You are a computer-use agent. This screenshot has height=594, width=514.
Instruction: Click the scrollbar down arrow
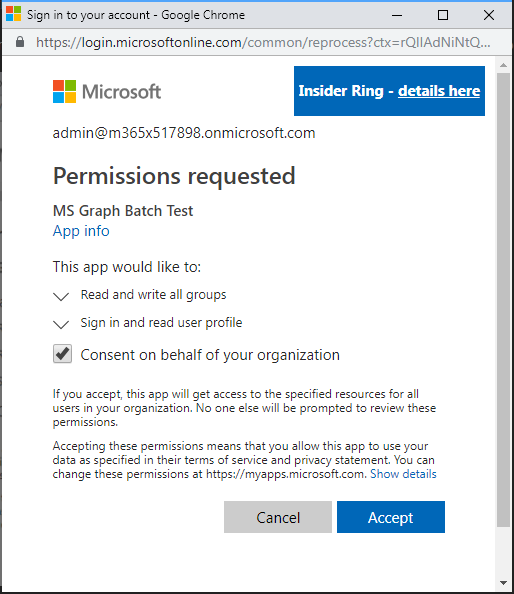[503, 583]
